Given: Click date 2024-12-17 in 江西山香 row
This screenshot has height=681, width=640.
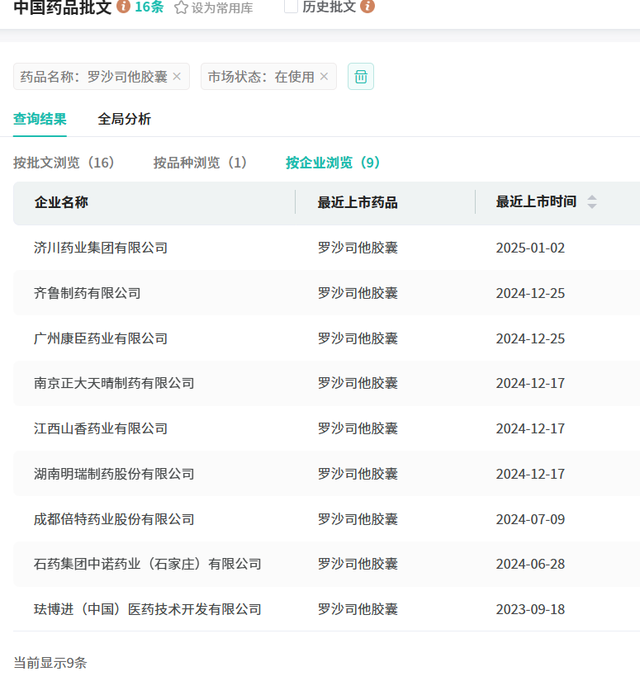Looking at the screenshot, I should coord(530,429).
